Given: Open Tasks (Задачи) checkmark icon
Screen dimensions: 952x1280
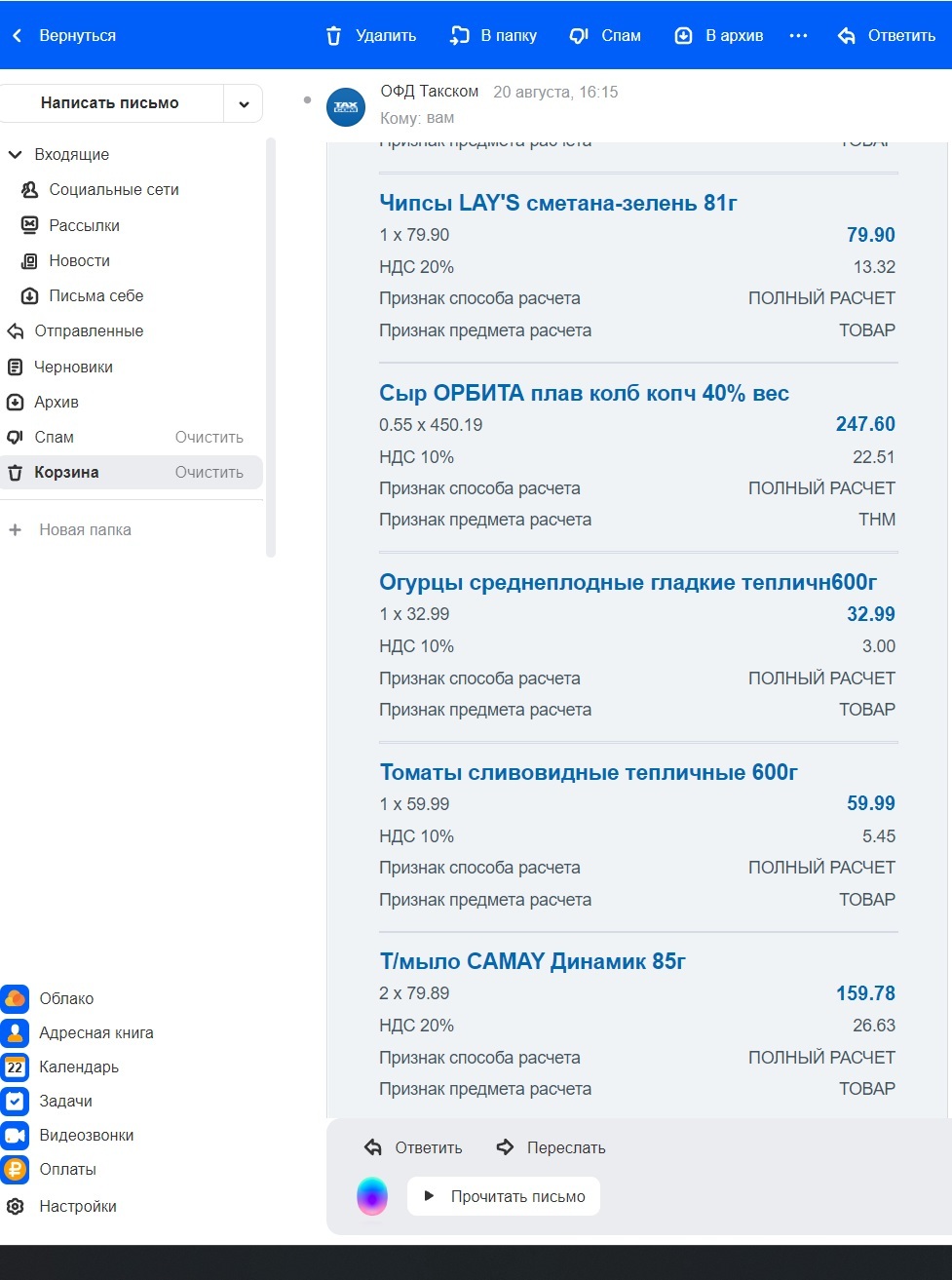Looking at the screenshot, I should pyautogui.click(x=15, y=1101).
